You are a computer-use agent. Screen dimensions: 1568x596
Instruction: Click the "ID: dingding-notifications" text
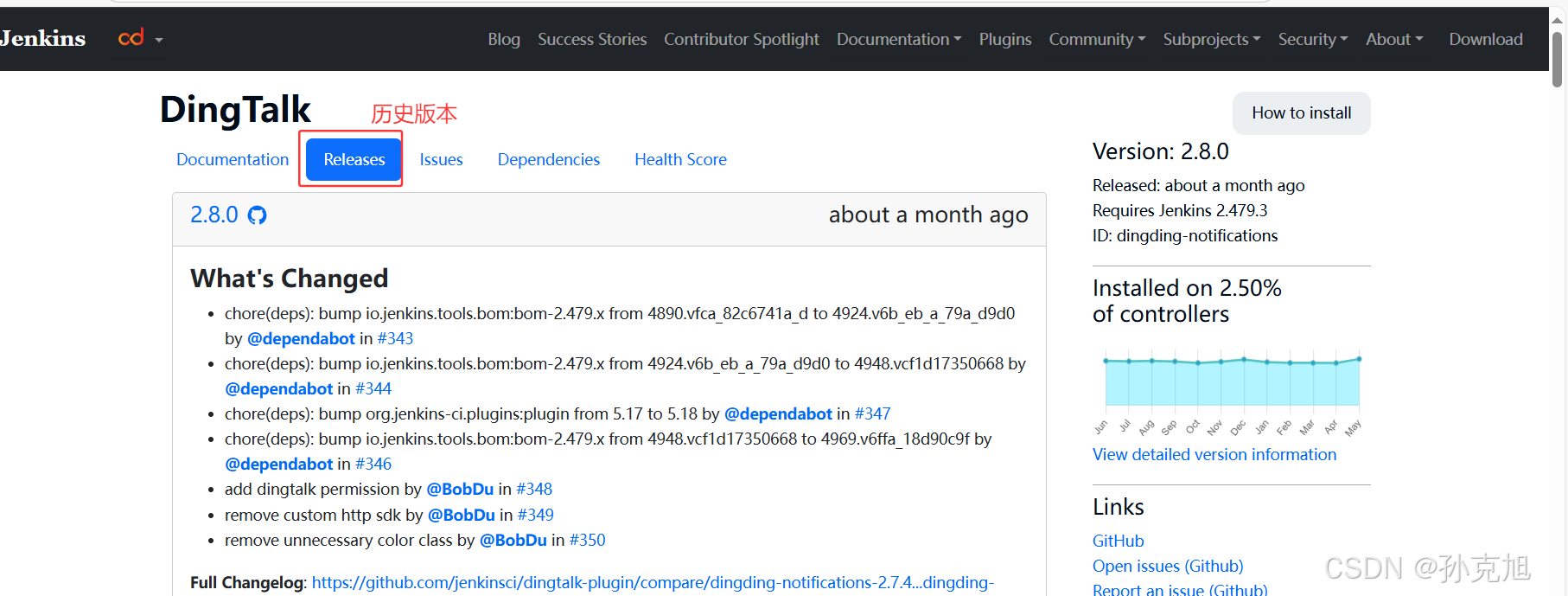tap(1185, 235)
